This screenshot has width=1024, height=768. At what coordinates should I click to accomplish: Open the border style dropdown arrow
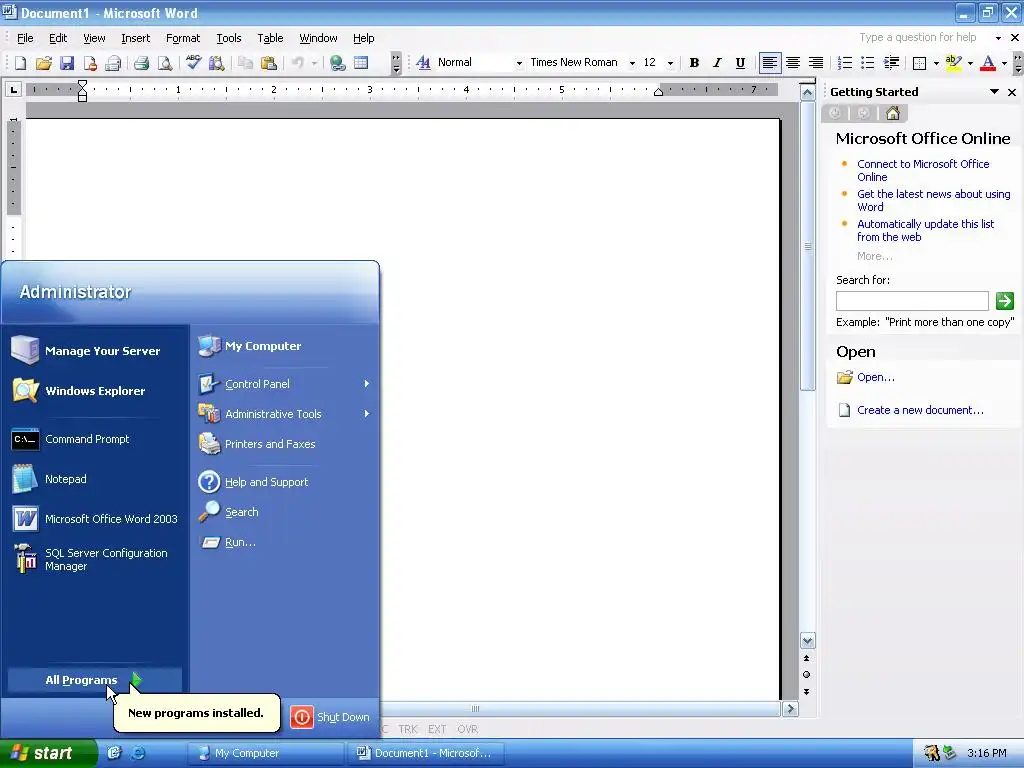tap(936, 63)
